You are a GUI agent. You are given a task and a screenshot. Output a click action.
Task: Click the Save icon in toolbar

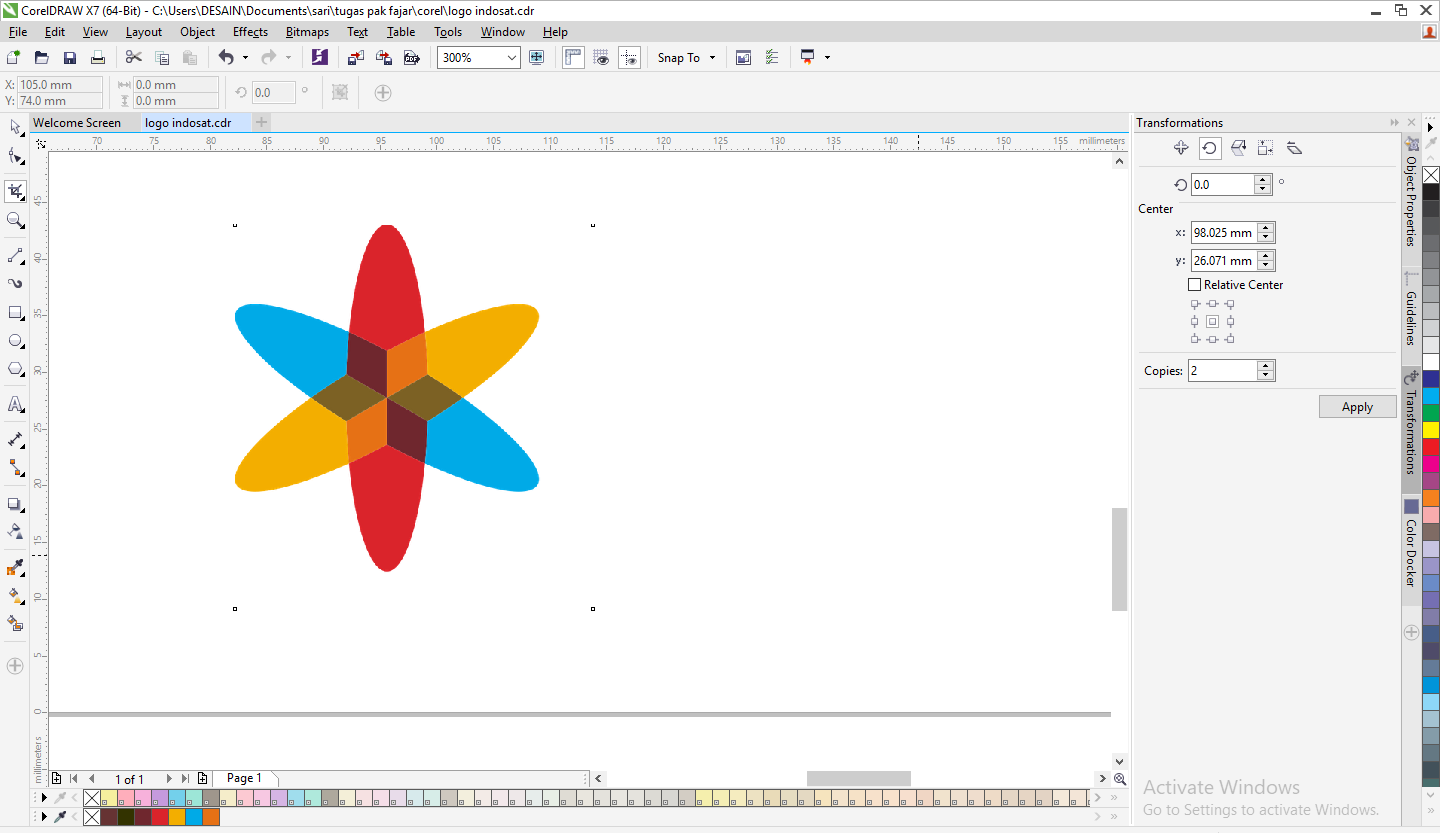click(70, 58)
